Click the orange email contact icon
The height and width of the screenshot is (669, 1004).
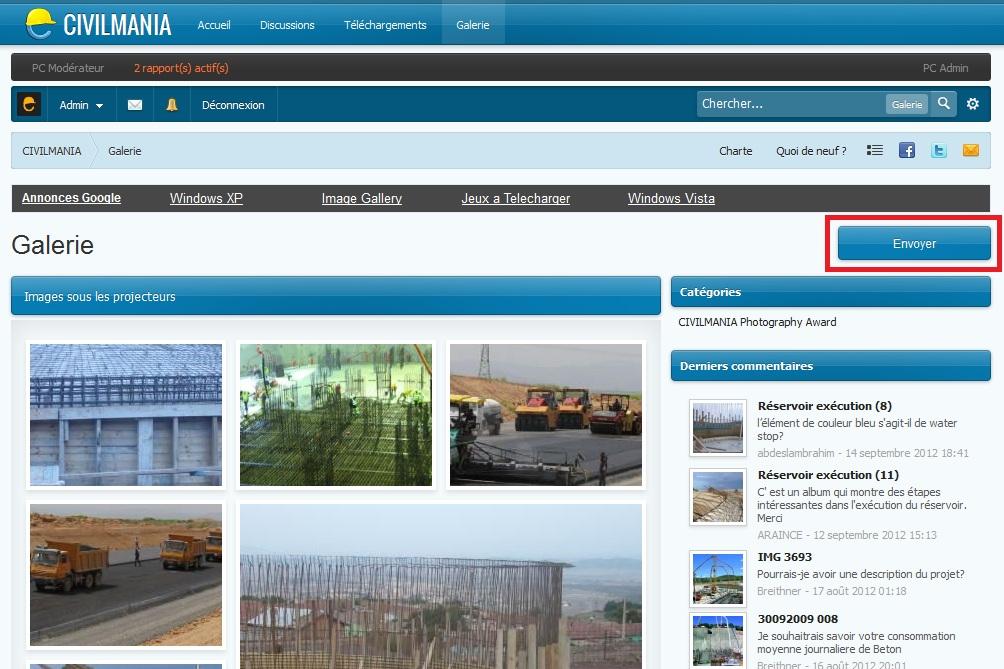(971, 150)
